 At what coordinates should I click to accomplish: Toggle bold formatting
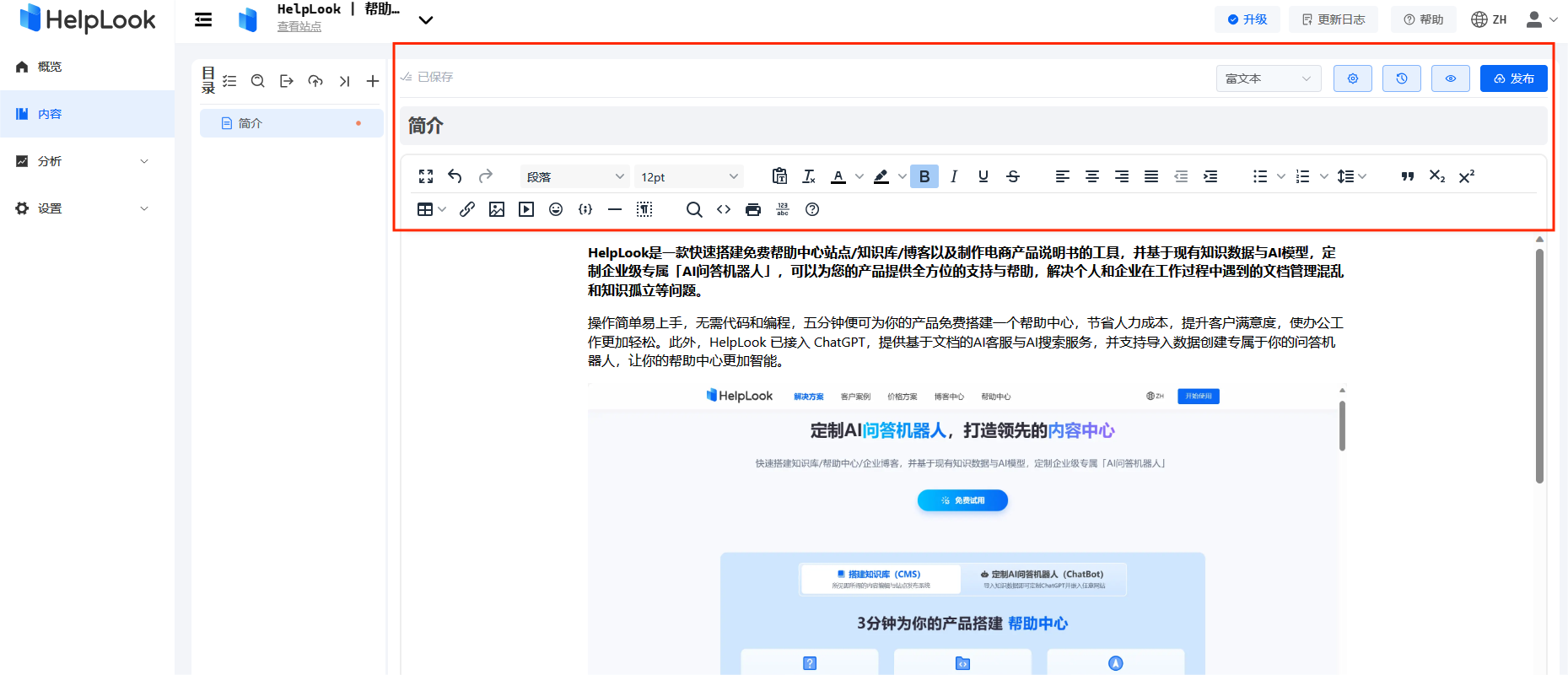pyautogui.click(x=924, y=176)
